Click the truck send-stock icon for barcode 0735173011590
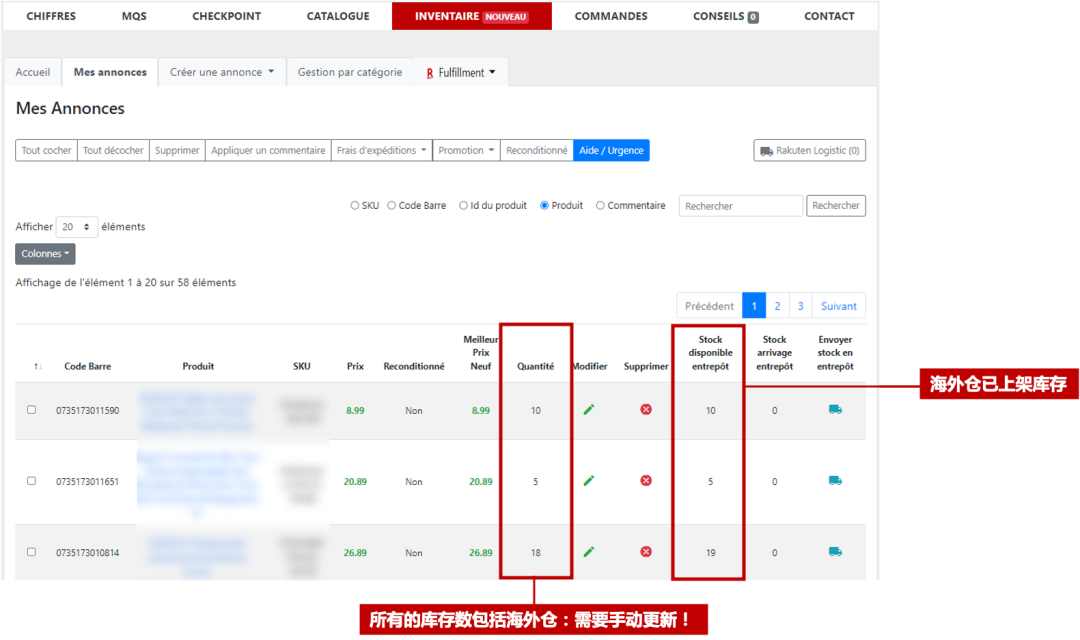 (x=835, y=410)
